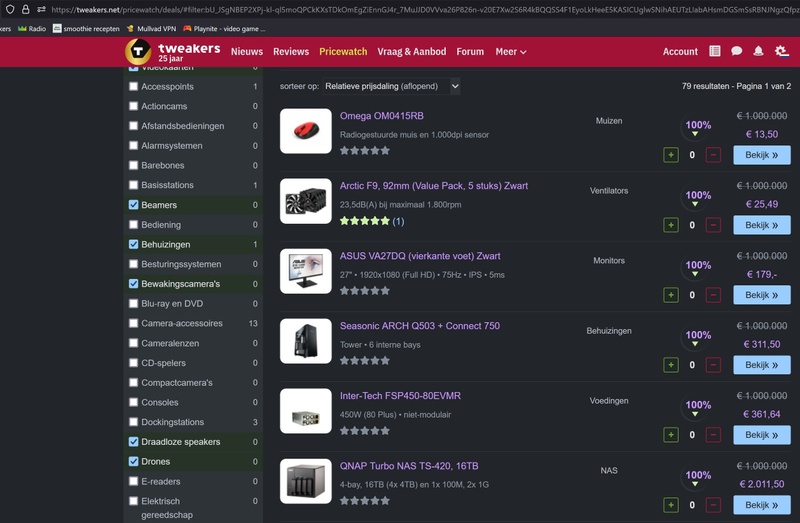Open the notifications bell icon
This screenshot has height=523, width=800.
click(x=758, y=51)
